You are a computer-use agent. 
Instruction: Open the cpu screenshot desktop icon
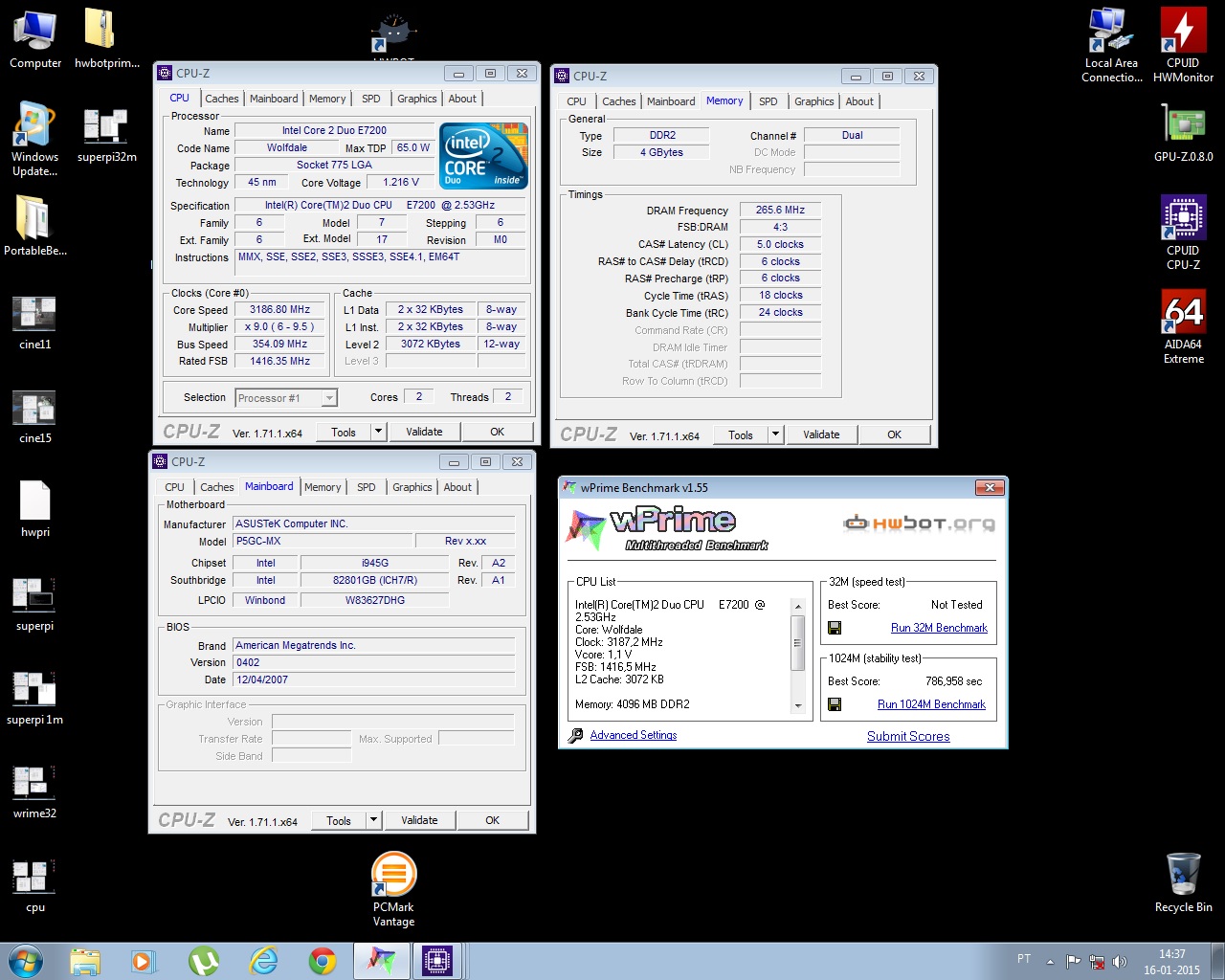(35, 884)
